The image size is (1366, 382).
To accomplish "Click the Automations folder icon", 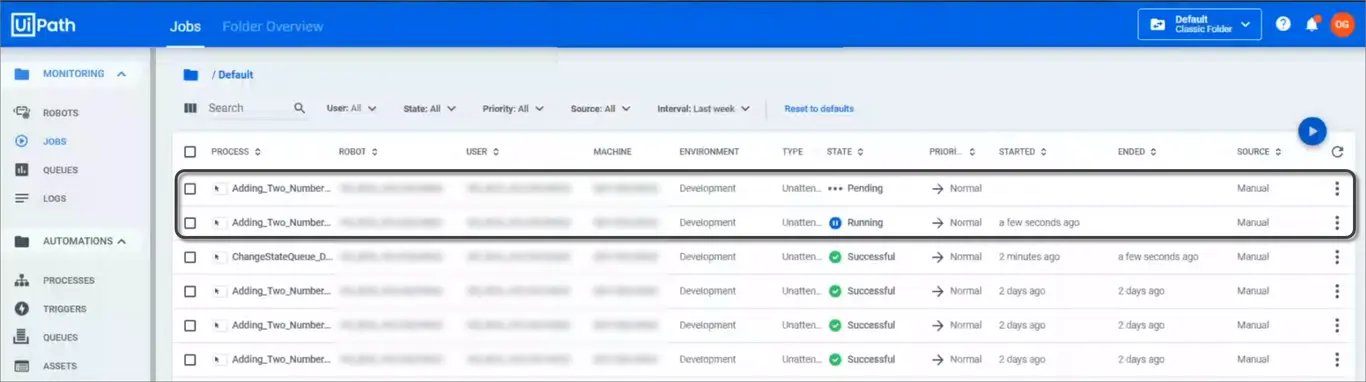I will (21, 241).
